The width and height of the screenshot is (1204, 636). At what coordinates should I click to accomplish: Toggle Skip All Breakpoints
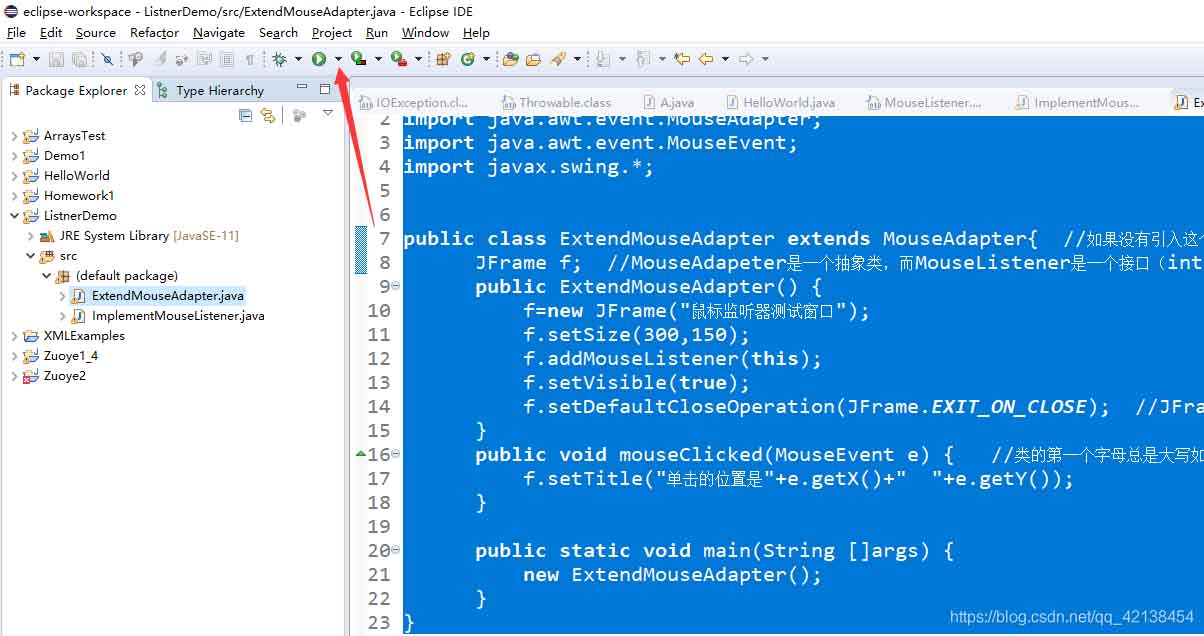[107, 59]
